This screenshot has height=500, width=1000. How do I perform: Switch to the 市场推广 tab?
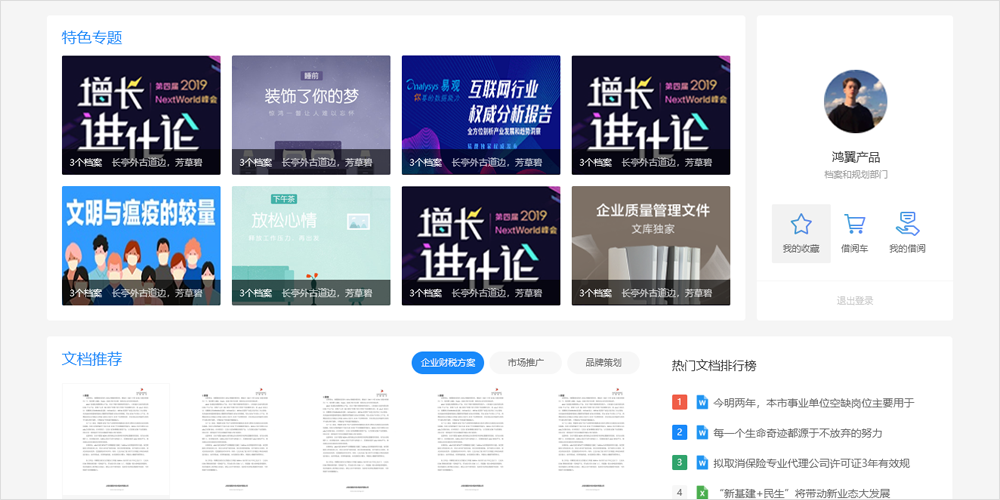point(526,363)
